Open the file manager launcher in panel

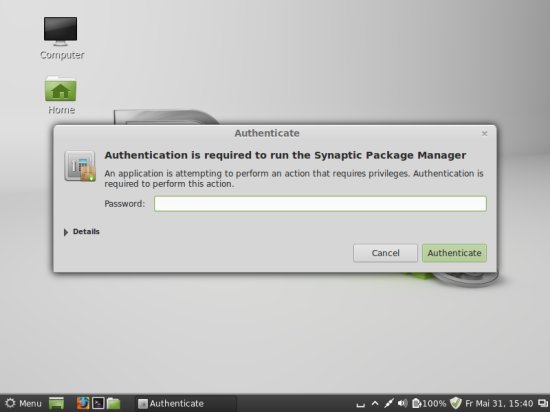113,403
